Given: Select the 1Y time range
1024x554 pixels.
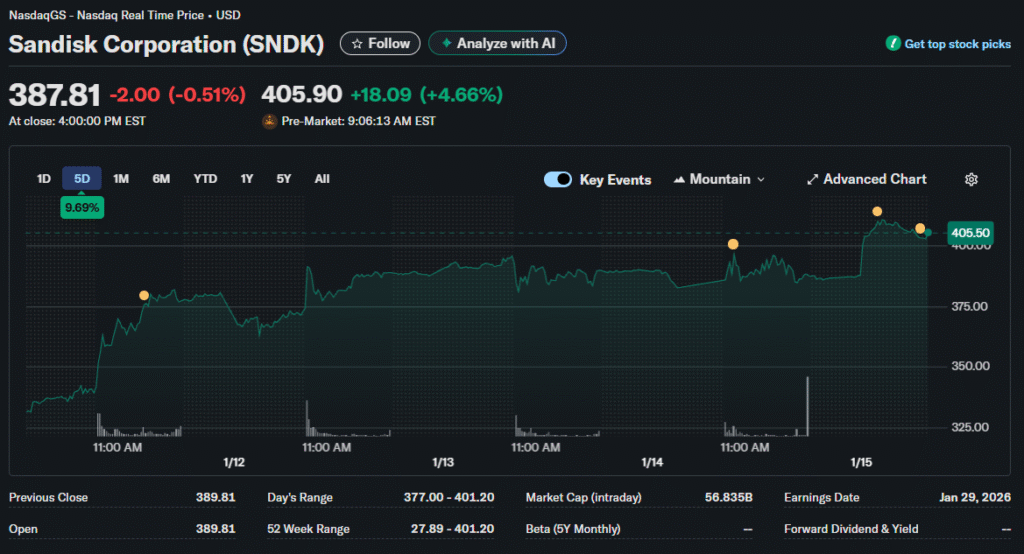Looking at the screenshot, I should pyautogui.click(x=247, y=179).
